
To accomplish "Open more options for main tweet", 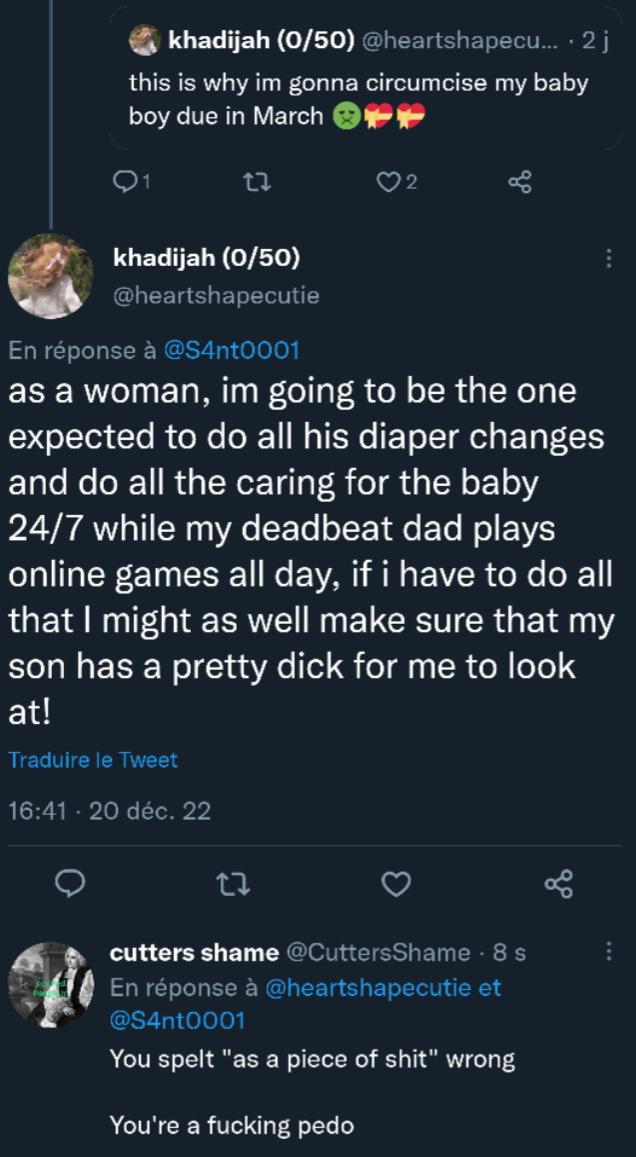I will (608, 259).
